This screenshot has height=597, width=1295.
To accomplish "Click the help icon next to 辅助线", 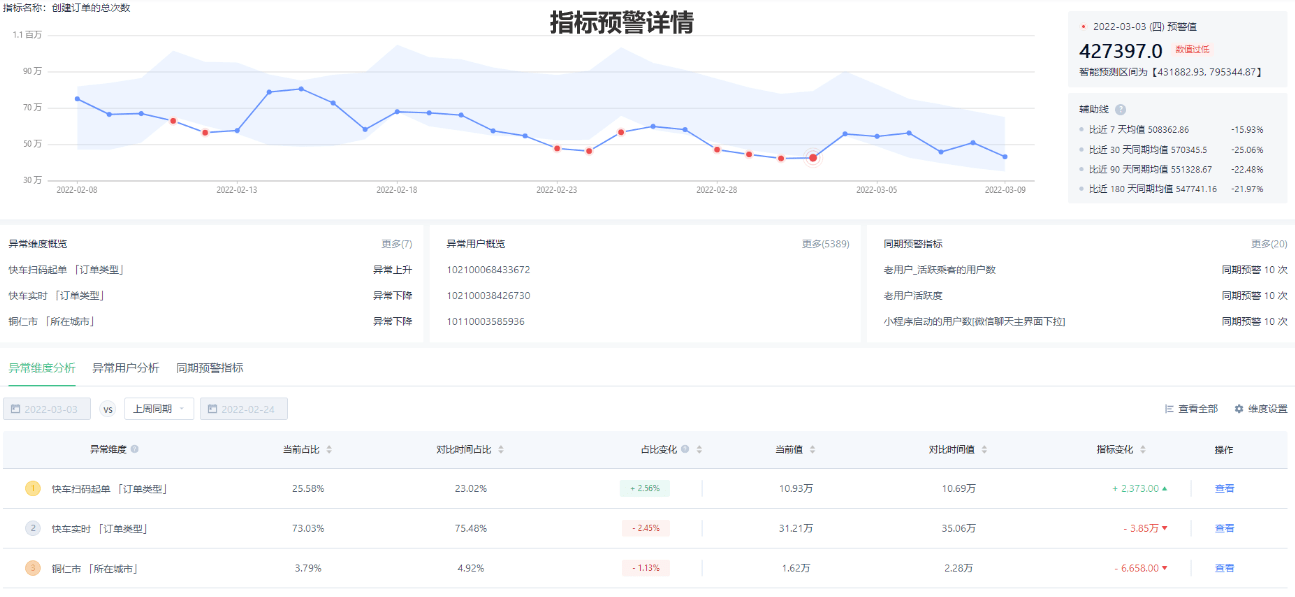I will 1121,110.
